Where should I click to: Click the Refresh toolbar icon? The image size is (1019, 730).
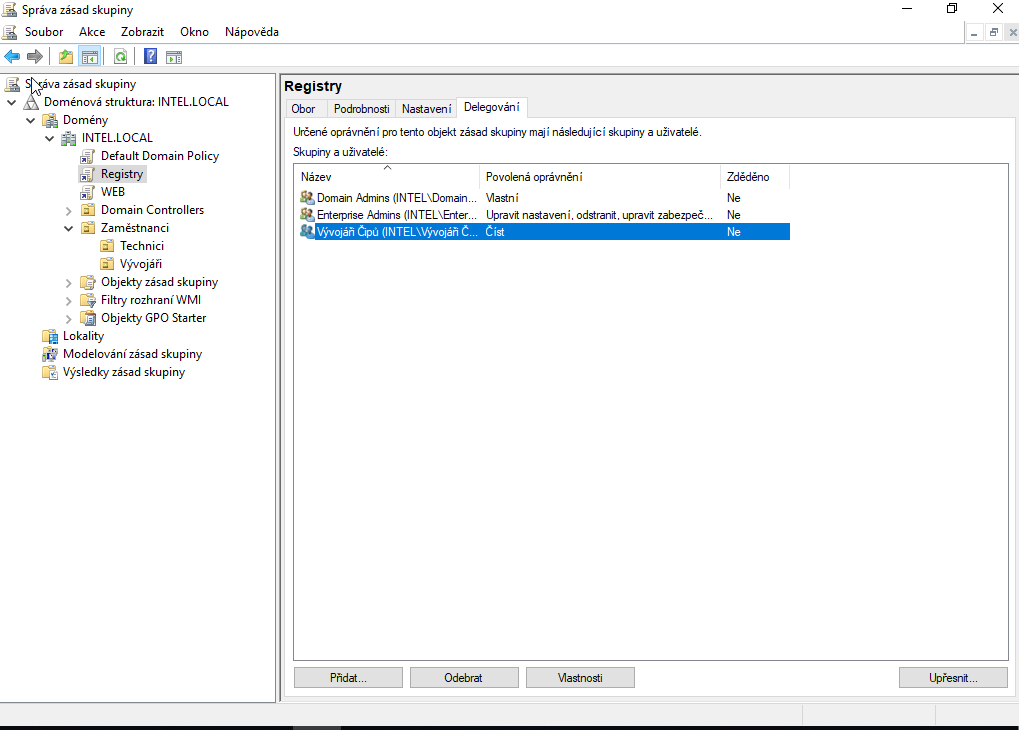(x=120, y=57)
